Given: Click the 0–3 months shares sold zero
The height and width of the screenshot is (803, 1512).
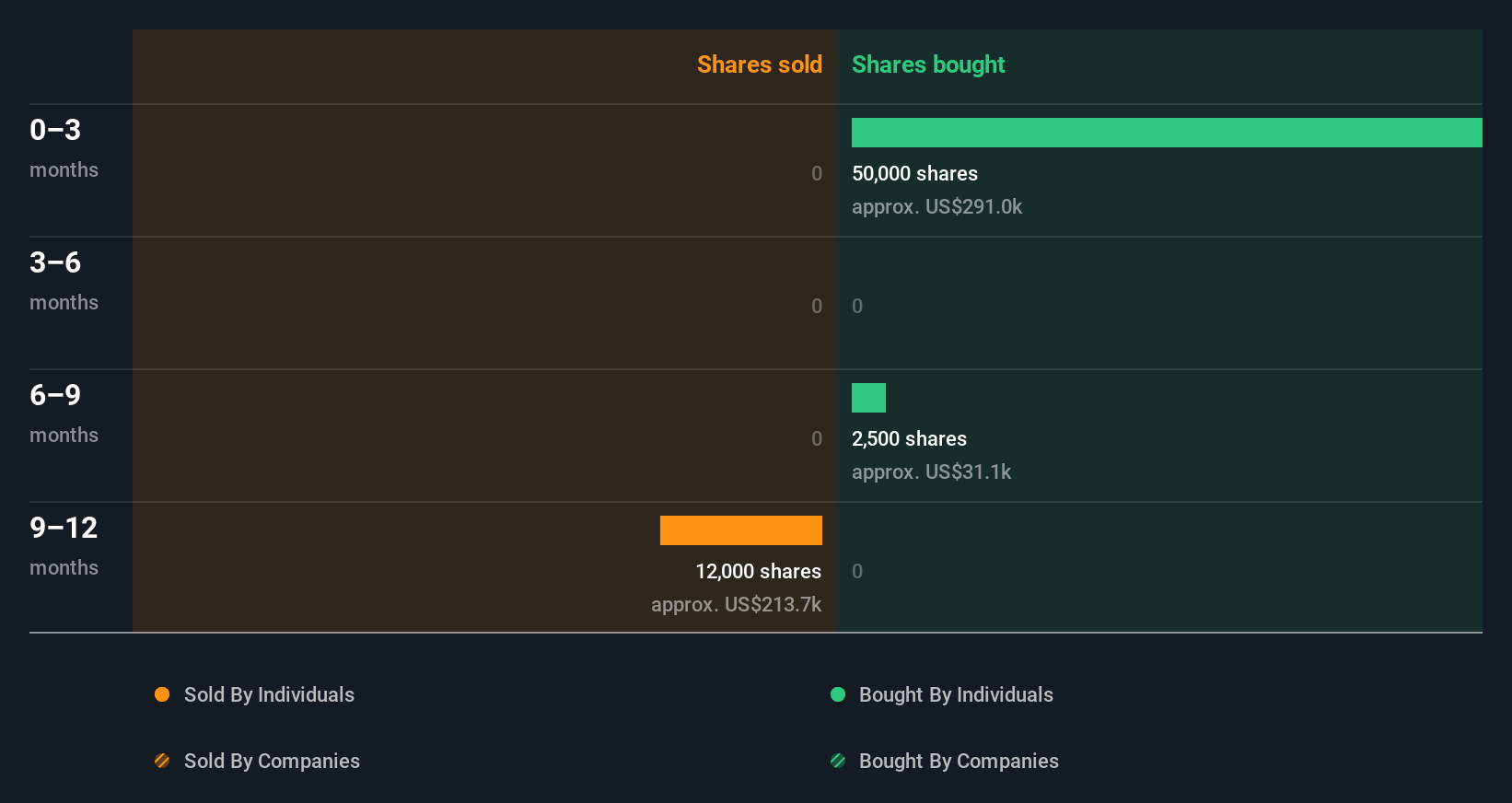Looking at the screenshot, I should (817, 173).
